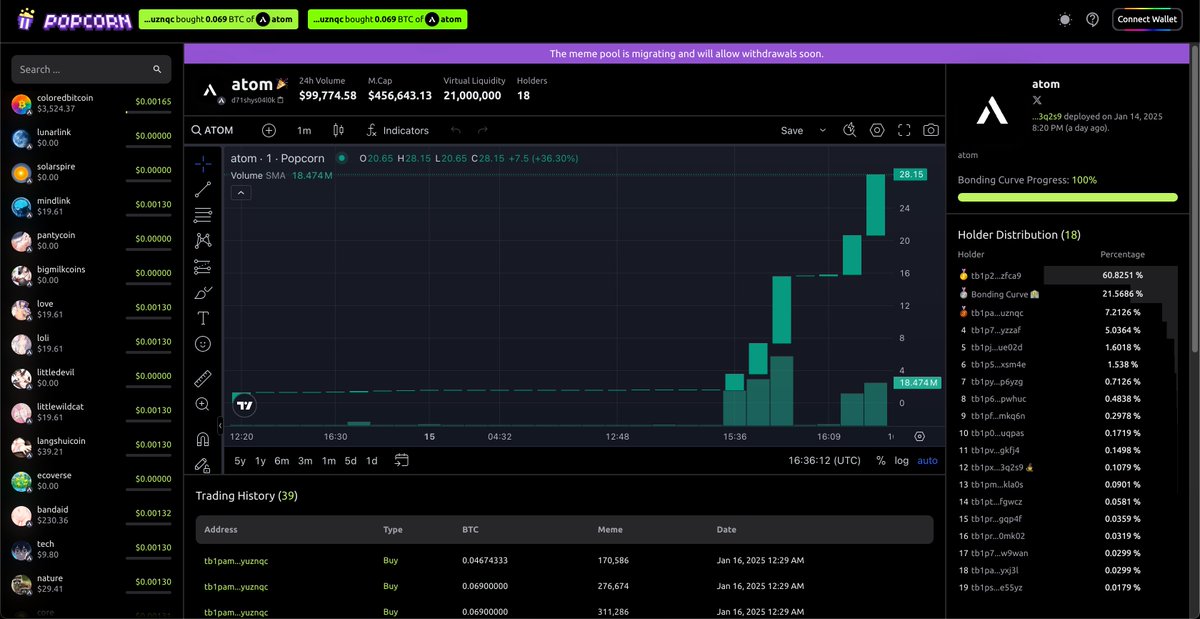Select the crosshair cursor tool
The width and height of the screenshot is (1200, 619).
[x=203, y=163]
